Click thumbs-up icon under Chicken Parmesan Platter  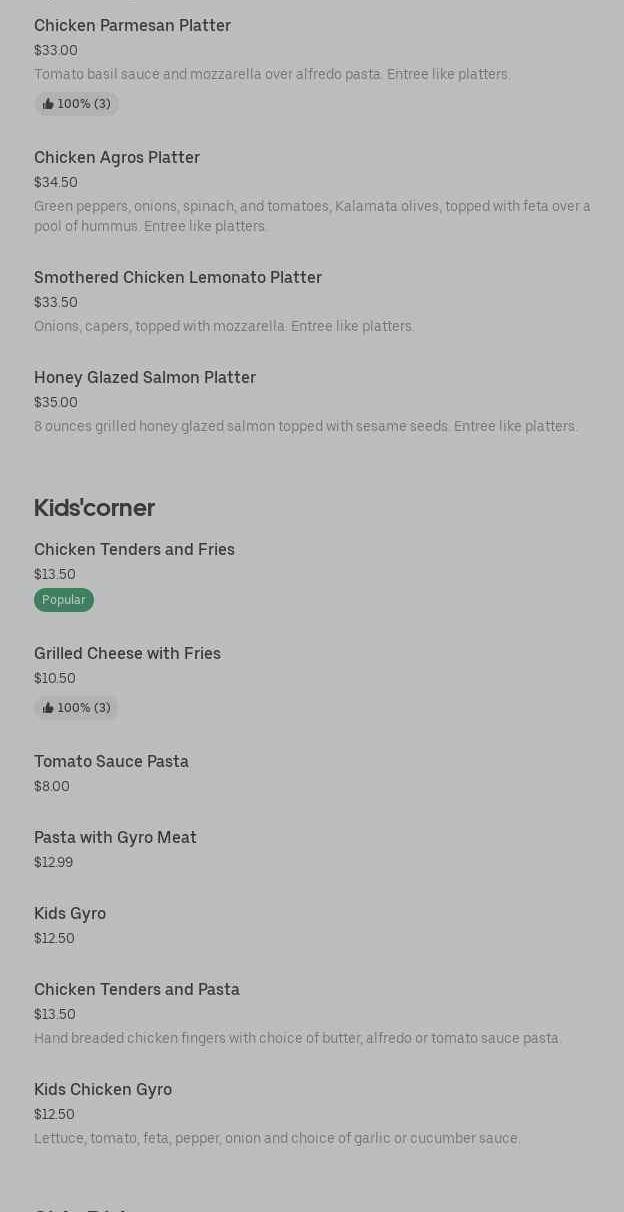point(48,104)
